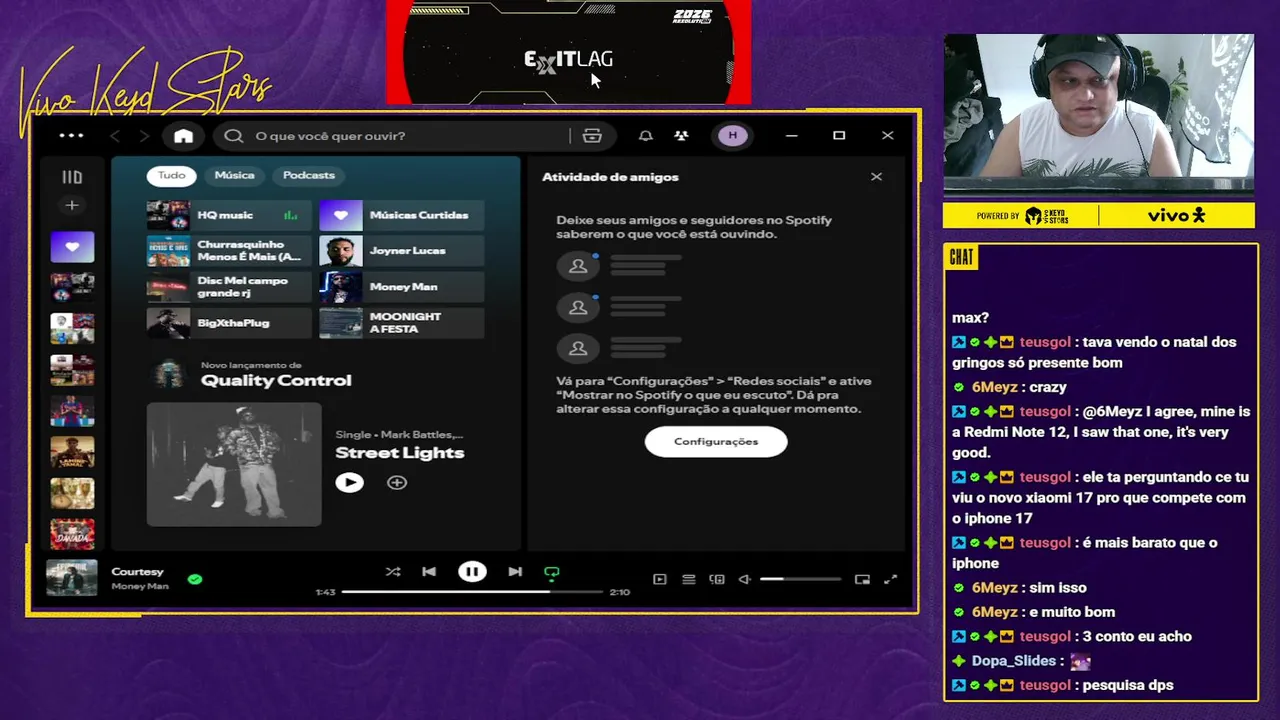Select the 'Tudo' filter chip
Image resolution: width=1280 pixels, height=720 pixels.
coord(171,175)
